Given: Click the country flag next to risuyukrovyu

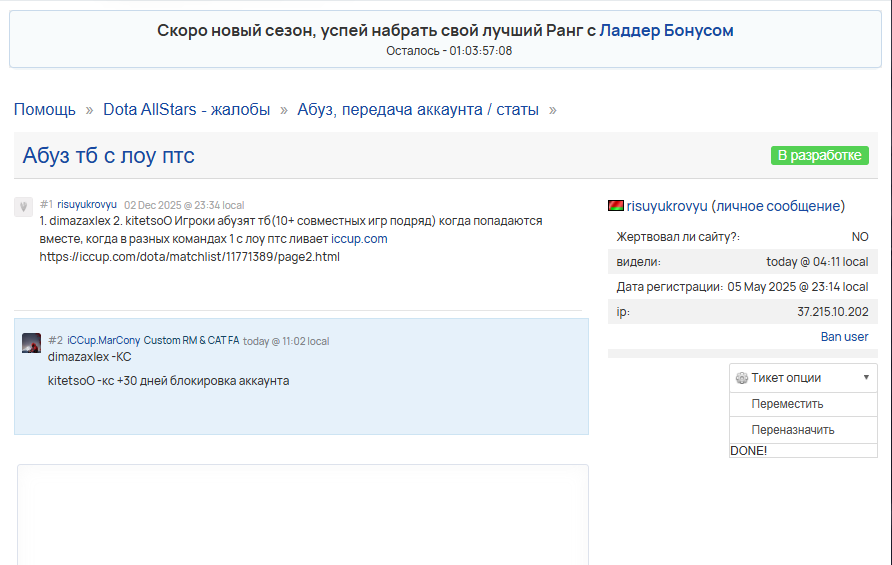Looking at the screenshot, I should (616, 205).
